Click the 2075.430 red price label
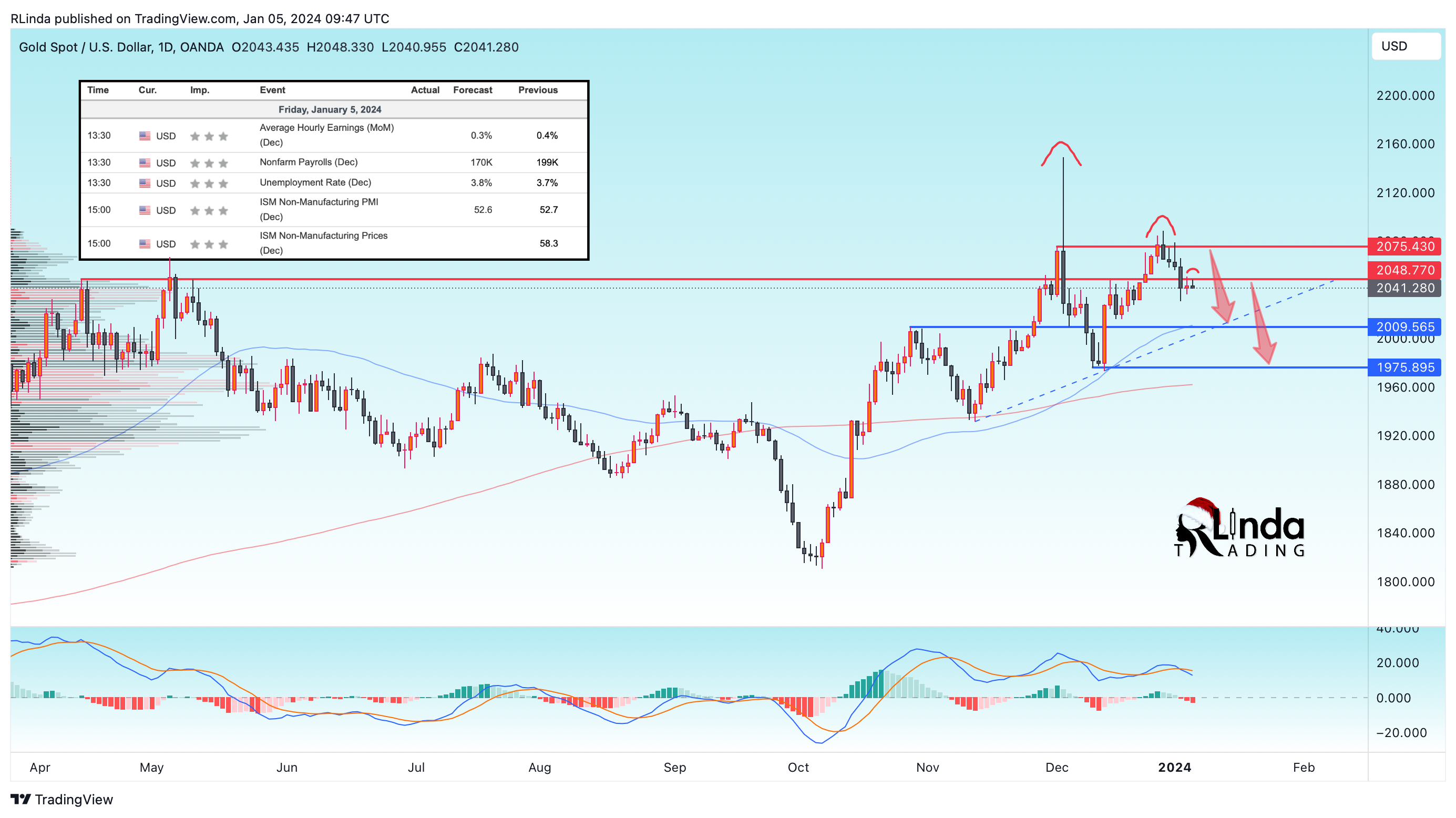This screenshot has height=818, width=1456. click(1404, 247)
